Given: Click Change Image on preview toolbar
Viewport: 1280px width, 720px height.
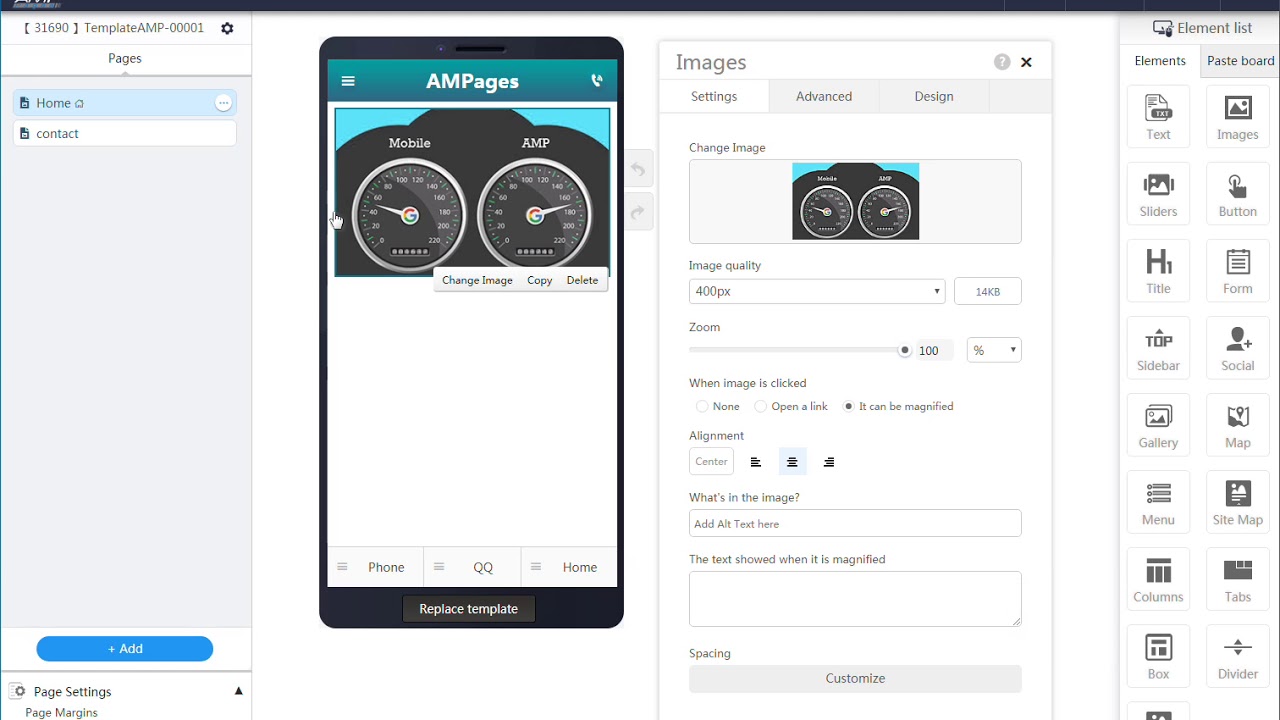Looking at the screenshot, I should [477, 280].
